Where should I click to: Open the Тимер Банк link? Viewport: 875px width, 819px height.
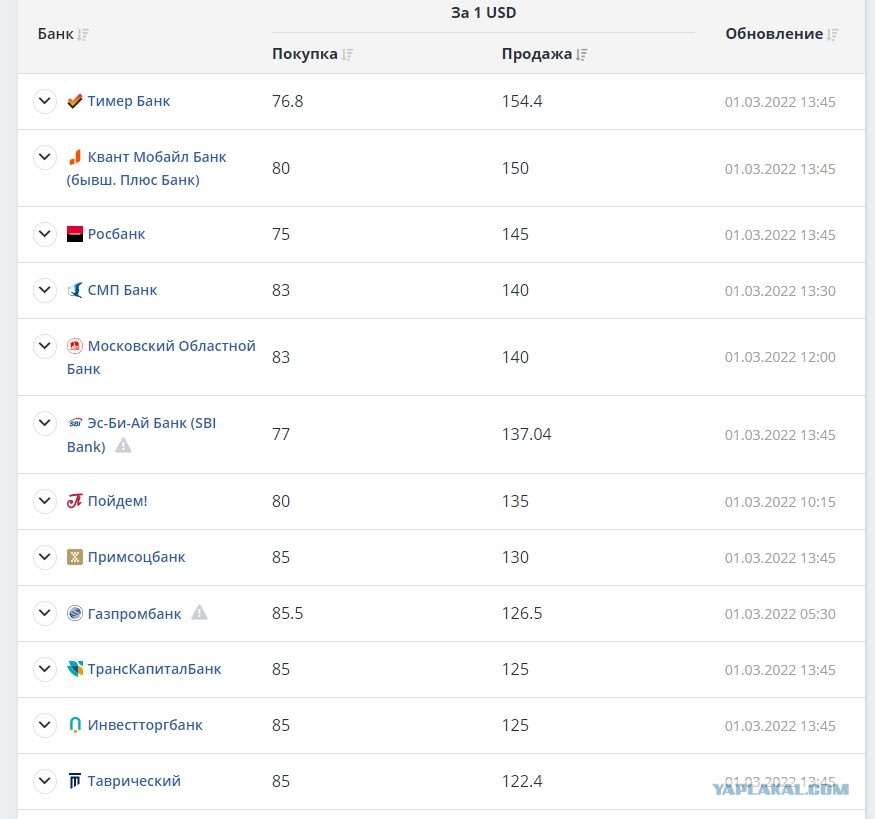pos(129,101)
